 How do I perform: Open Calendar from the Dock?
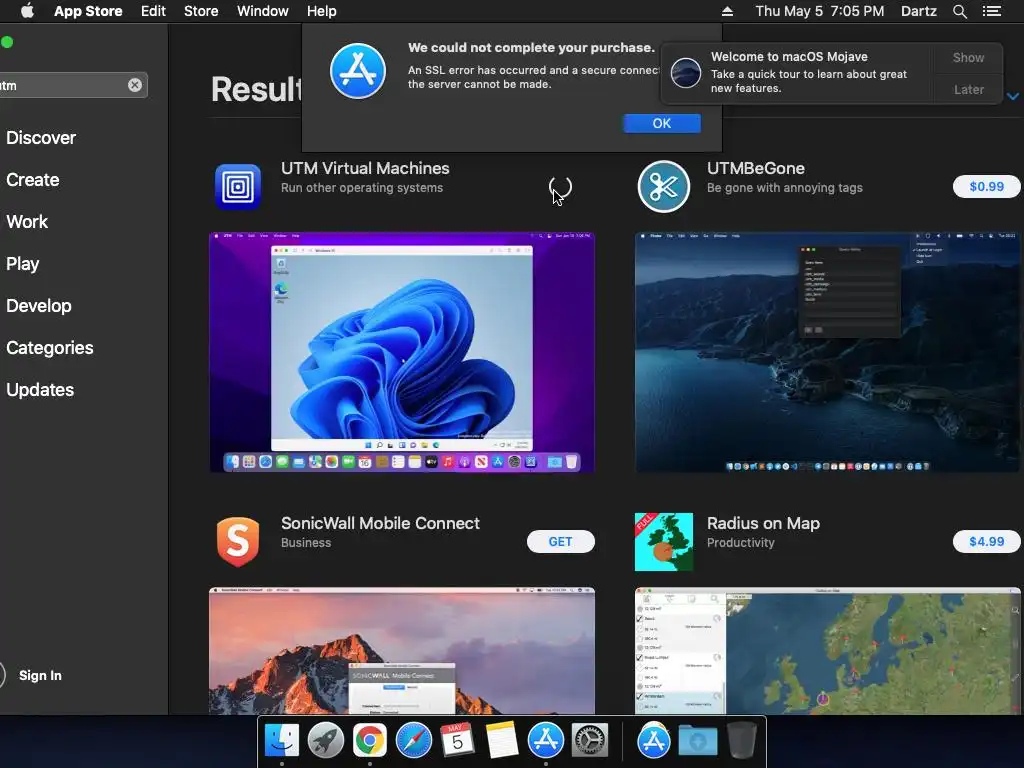click(x=457, y=741)
